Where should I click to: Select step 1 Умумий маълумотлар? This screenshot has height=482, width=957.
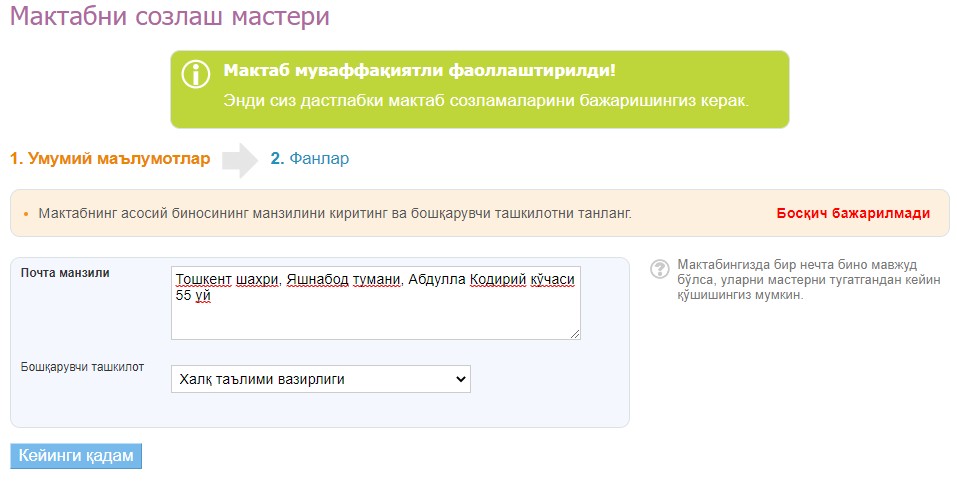click(x=110, y=159)
